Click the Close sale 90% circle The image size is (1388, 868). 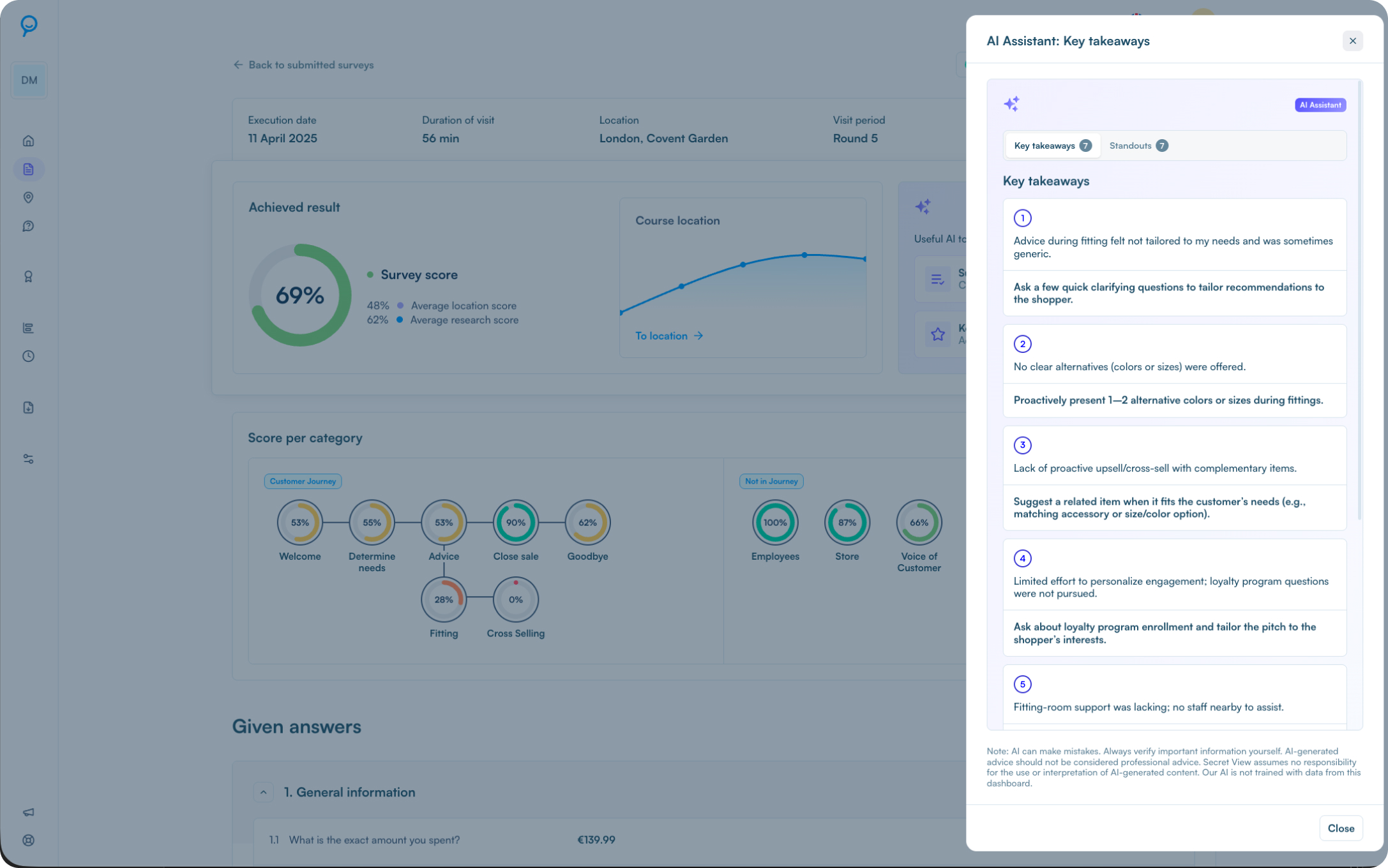pos(516,522)
